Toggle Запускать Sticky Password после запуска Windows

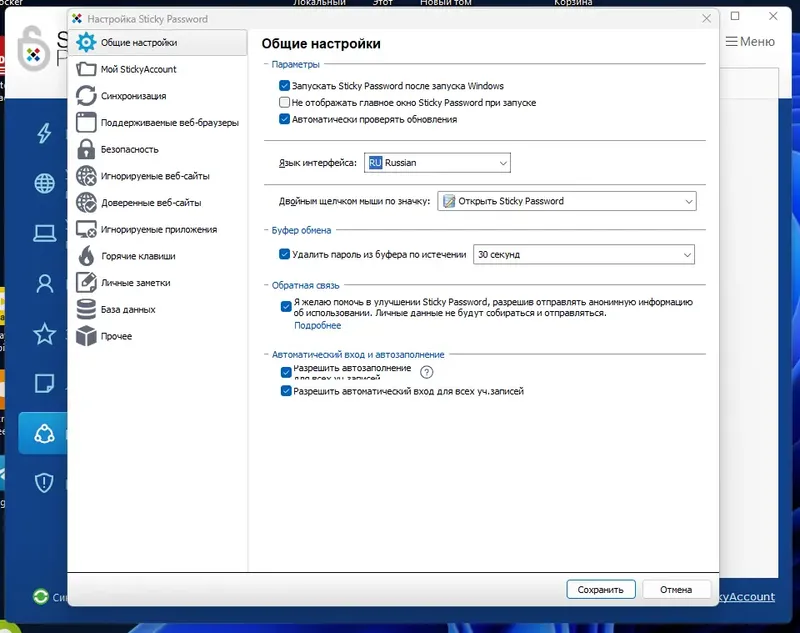click(285, 85)
